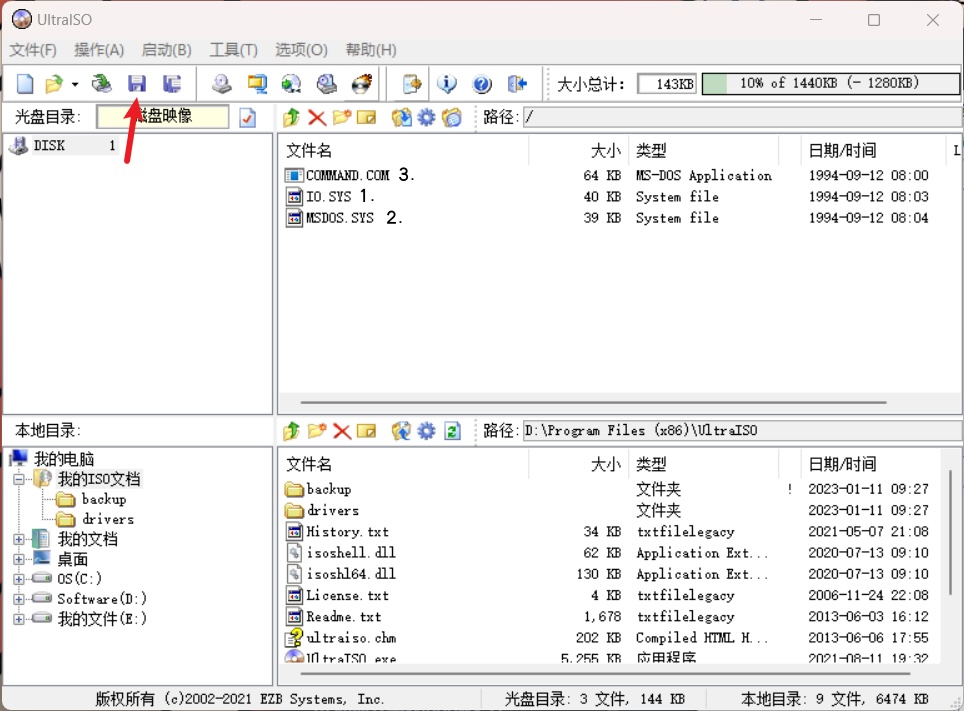Click the Burn CD/DVD image flame icon
This screenshot has height=711, width=964.
coord(362,84)
